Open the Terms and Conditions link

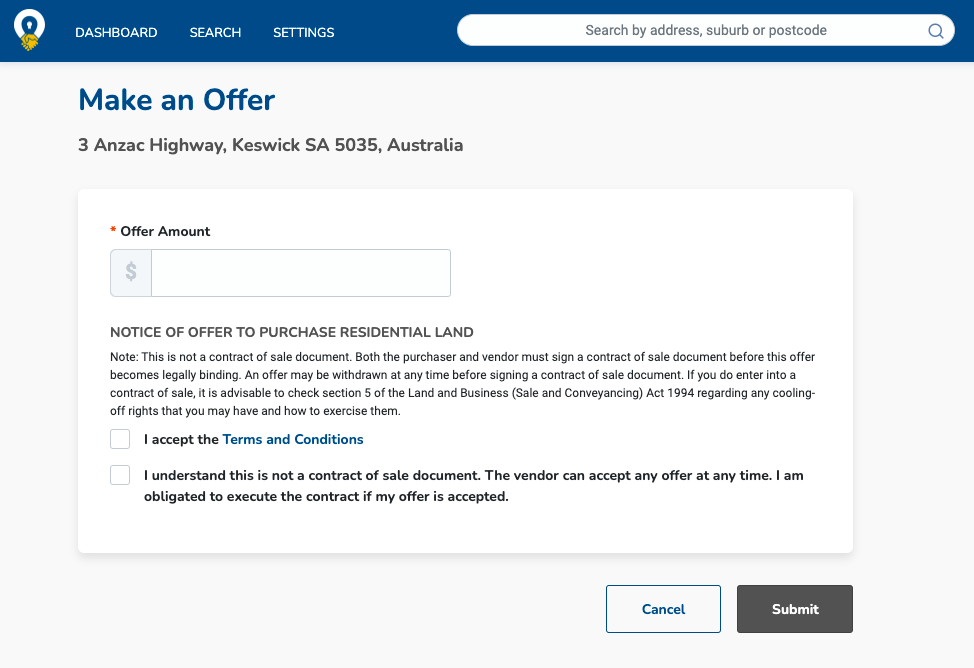coord(293,439)
